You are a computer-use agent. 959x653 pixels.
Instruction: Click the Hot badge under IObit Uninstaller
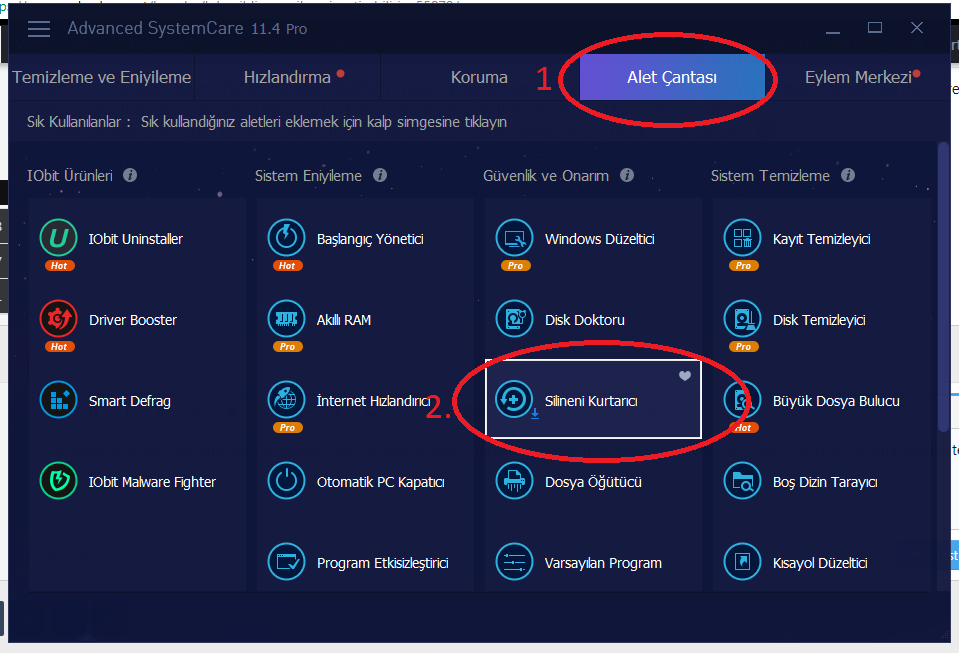click(59, 265)
